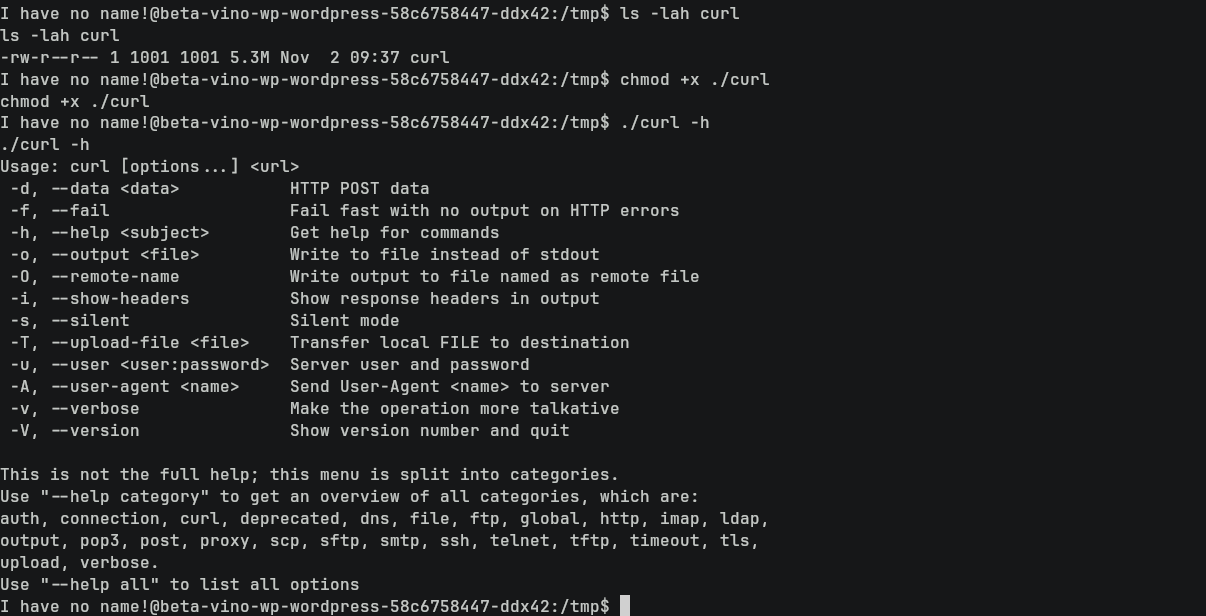Click the block cursor at the last prompt
Image resolution: width=1206 pixels, height=616 pixels.
coord(625,606)
